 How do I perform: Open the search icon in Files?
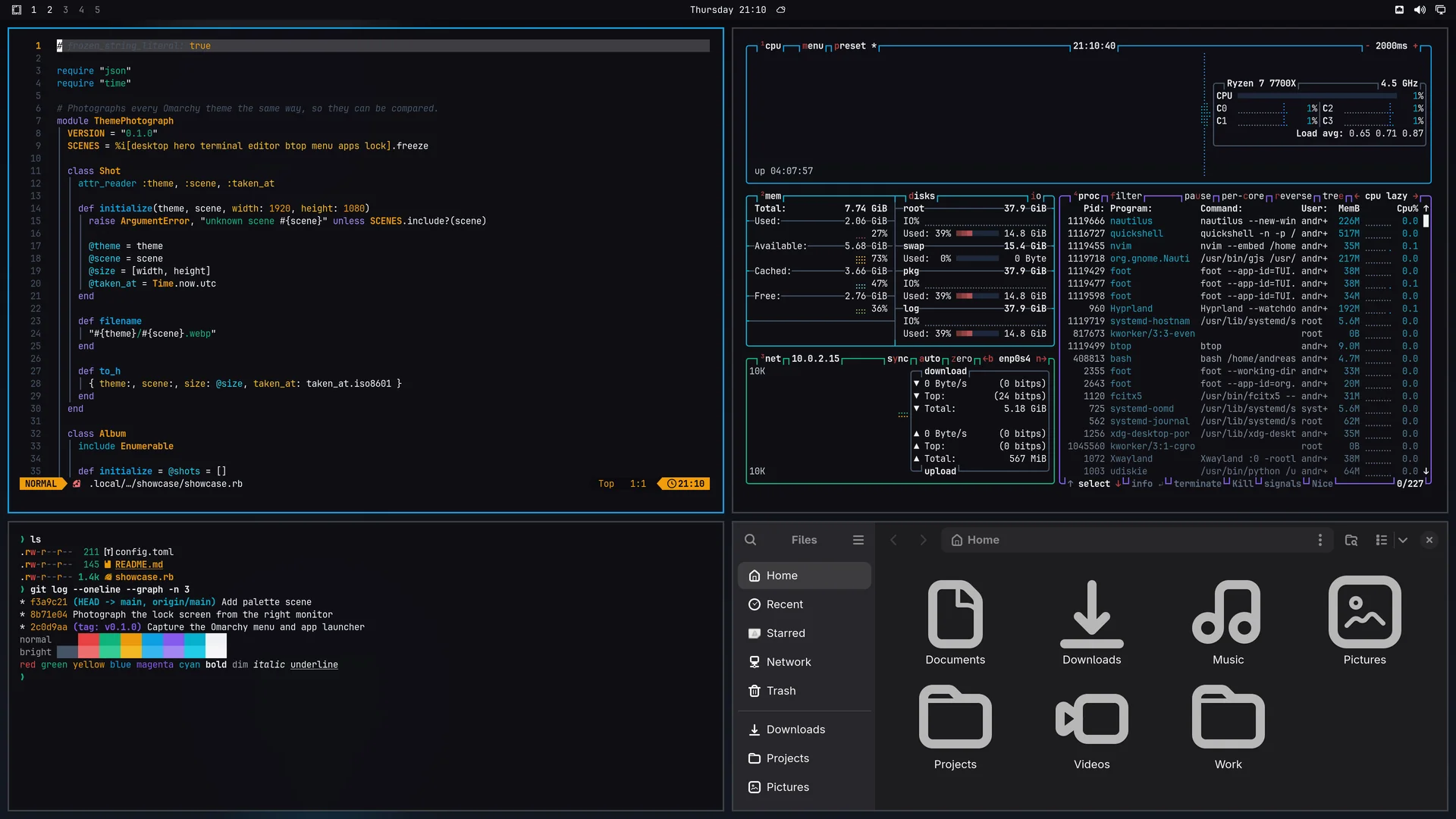tap(750, 540)
